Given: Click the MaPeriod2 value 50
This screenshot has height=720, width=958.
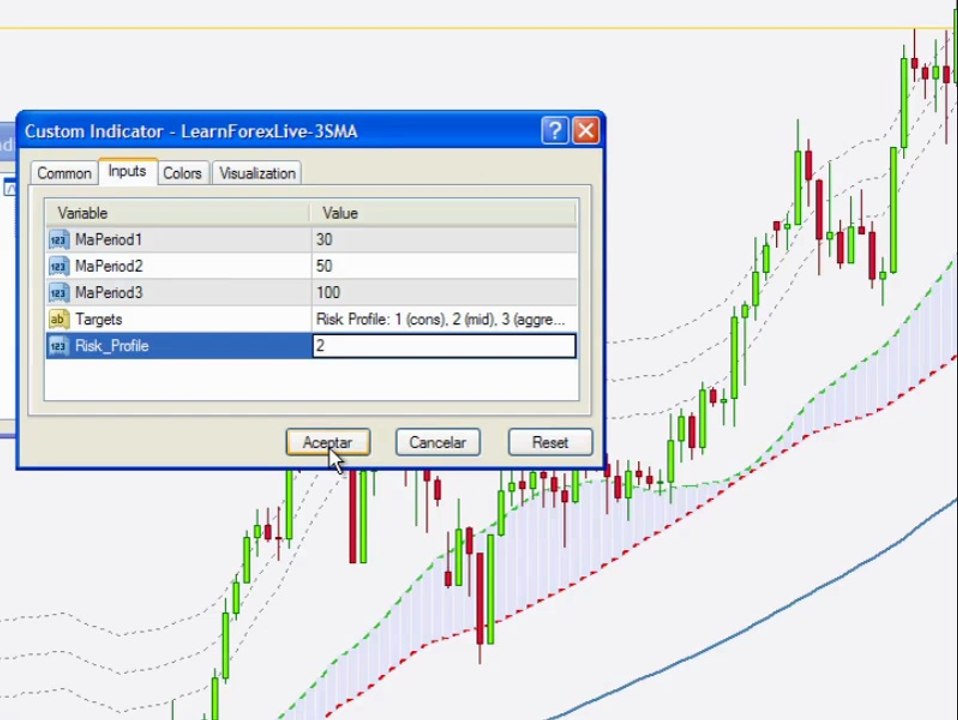Looking at the screenshot, I should tap(324, 266).
